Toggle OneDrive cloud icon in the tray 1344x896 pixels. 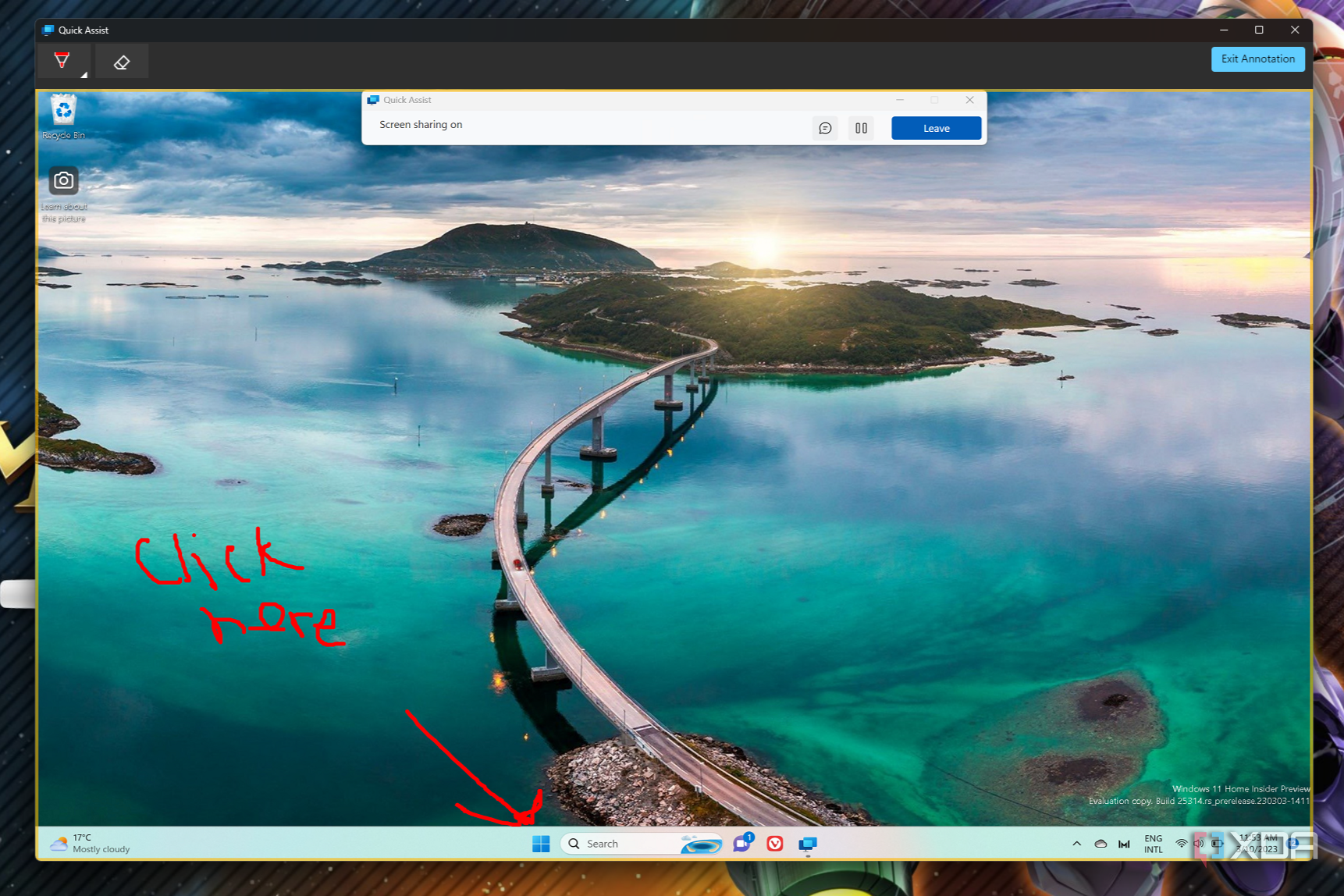(x=1100, y=844)
